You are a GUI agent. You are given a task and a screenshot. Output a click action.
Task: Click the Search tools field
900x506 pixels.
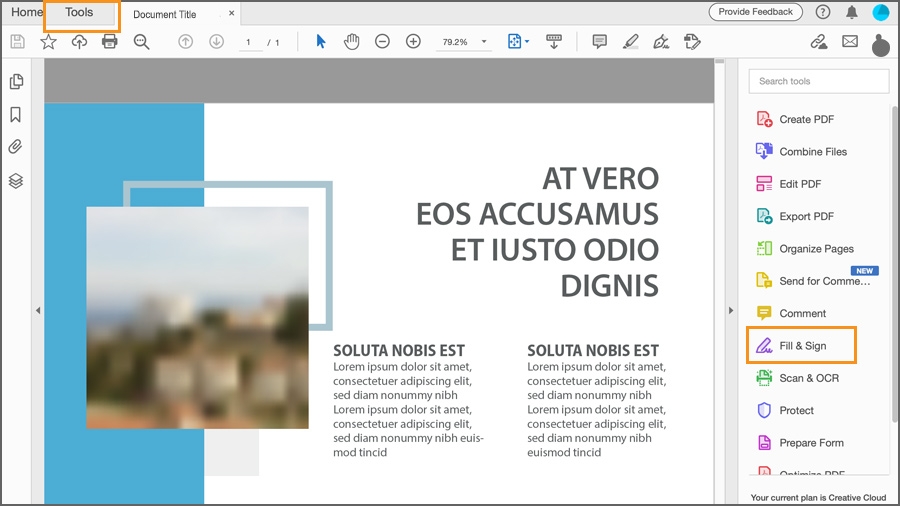(818, 81)
